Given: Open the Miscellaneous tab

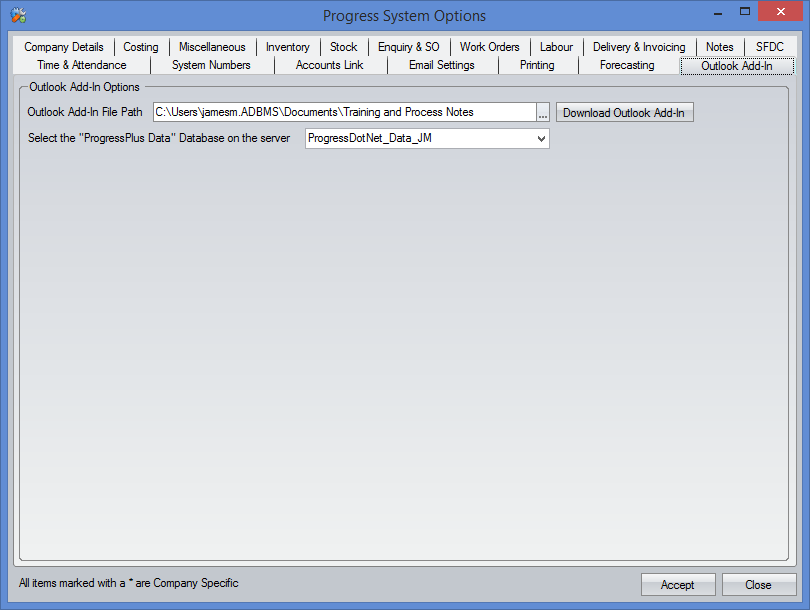Looking at the screenshot, I should [212, 47].
